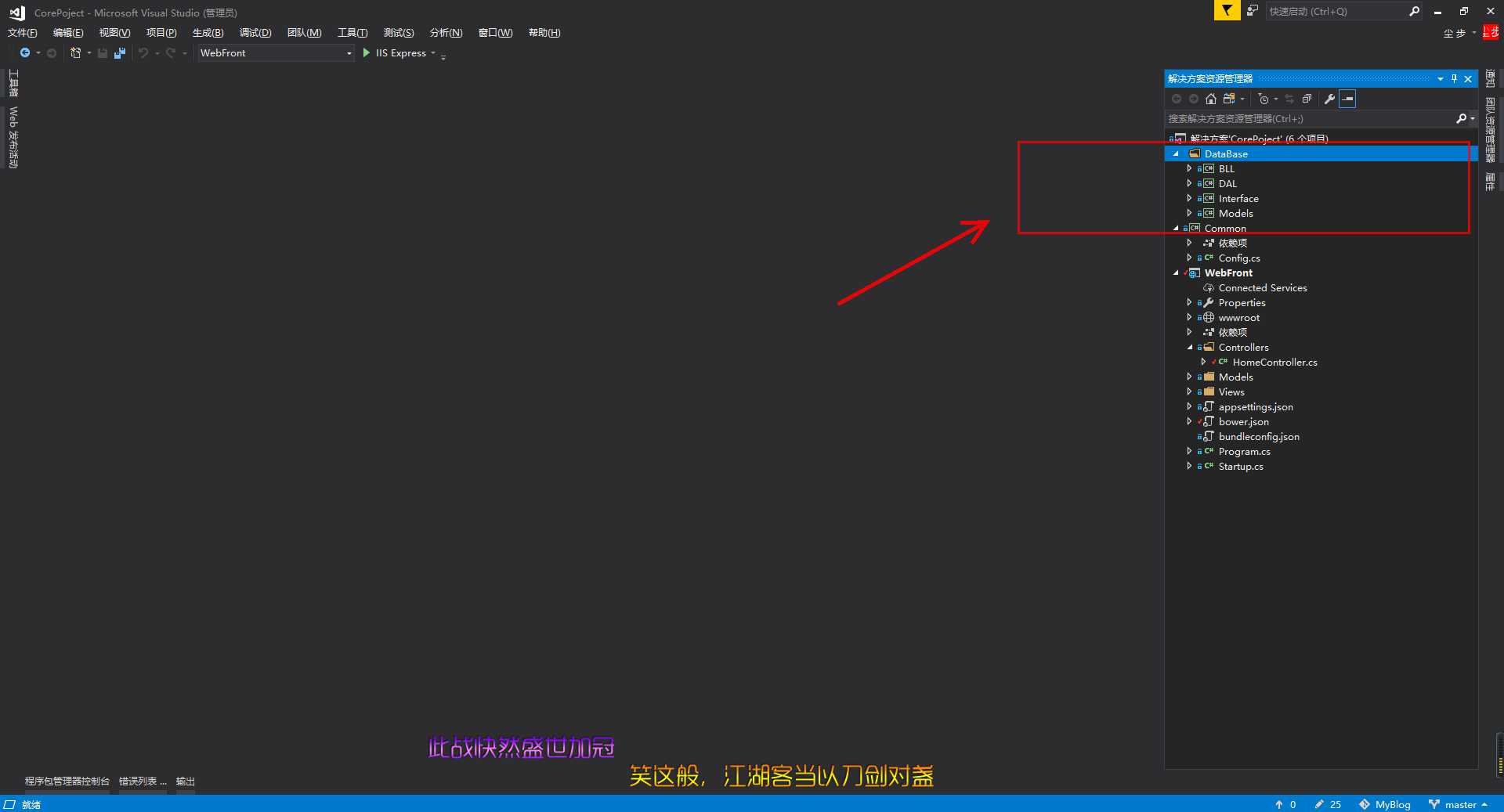Click the MyBlog repository indicator in status bar
Image resolution: width=1504 pixels, height=812 pixels.
(x=1385, y=804)
